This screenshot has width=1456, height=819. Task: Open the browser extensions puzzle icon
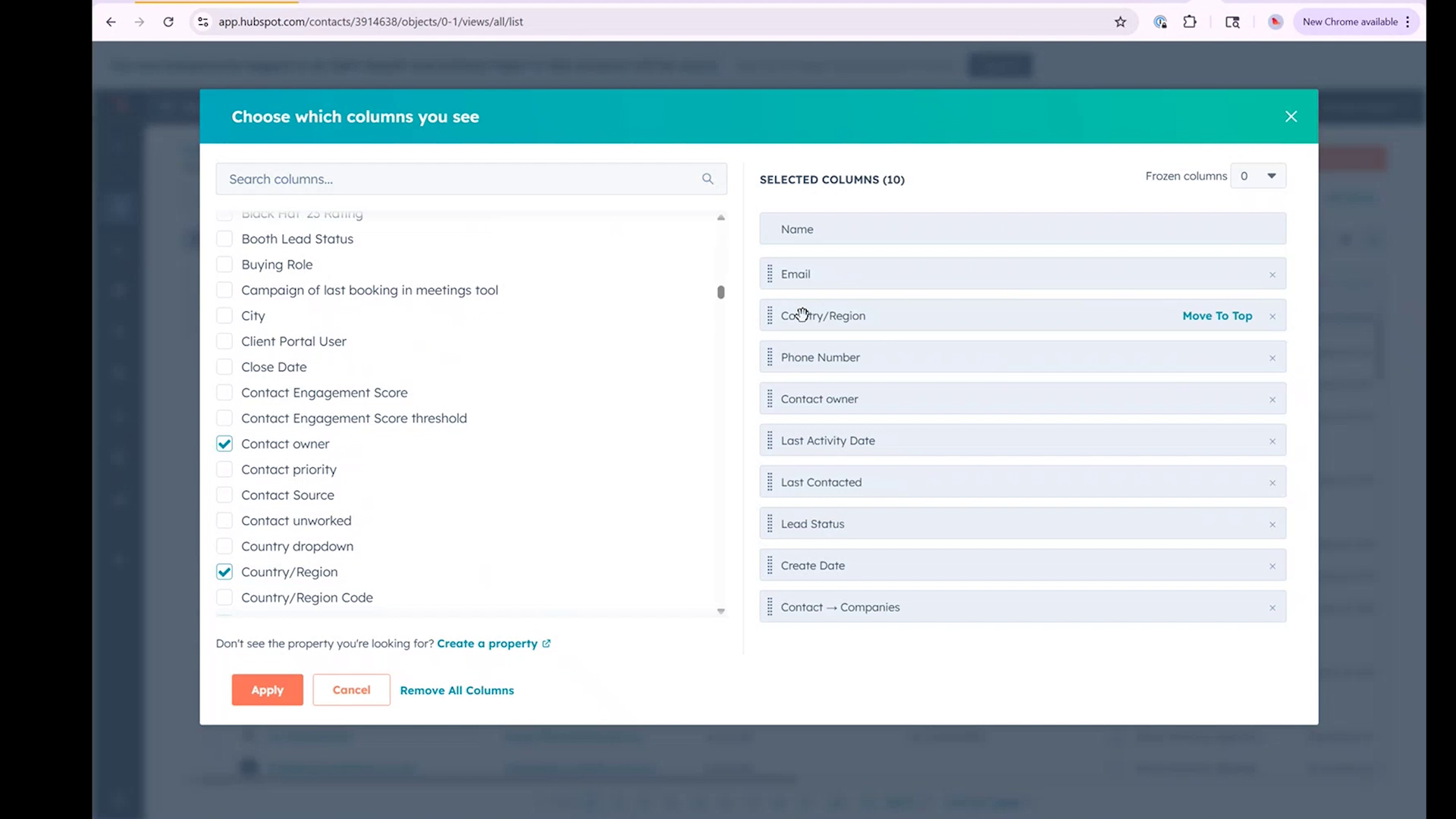tap(1189, 22)
